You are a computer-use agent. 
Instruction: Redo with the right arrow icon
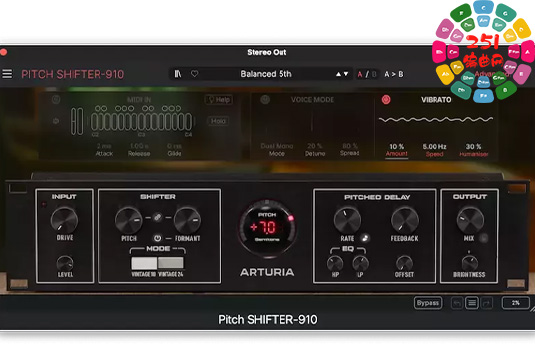point(487,303)
